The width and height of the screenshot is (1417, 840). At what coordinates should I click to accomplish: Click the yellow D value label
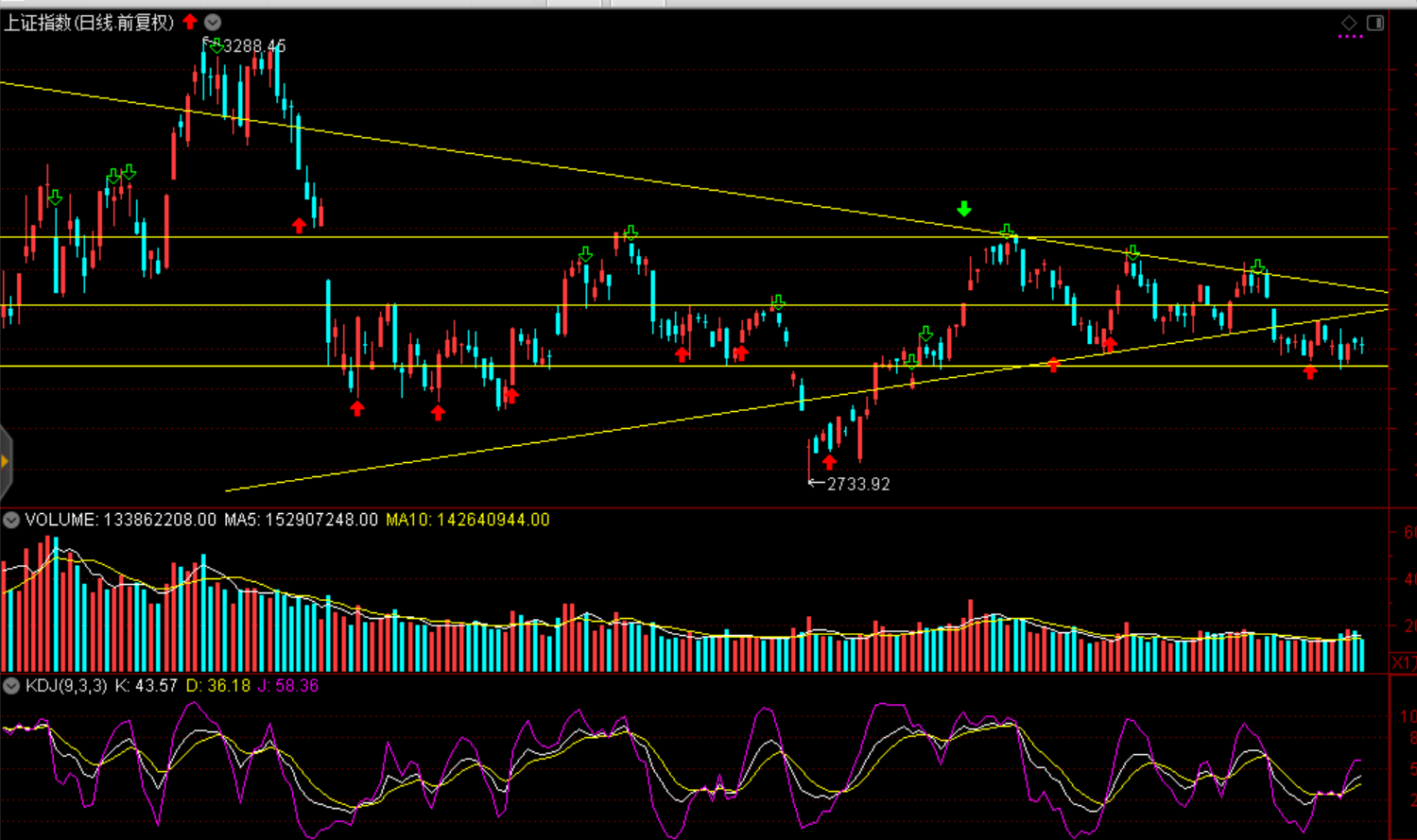[217, 686]
